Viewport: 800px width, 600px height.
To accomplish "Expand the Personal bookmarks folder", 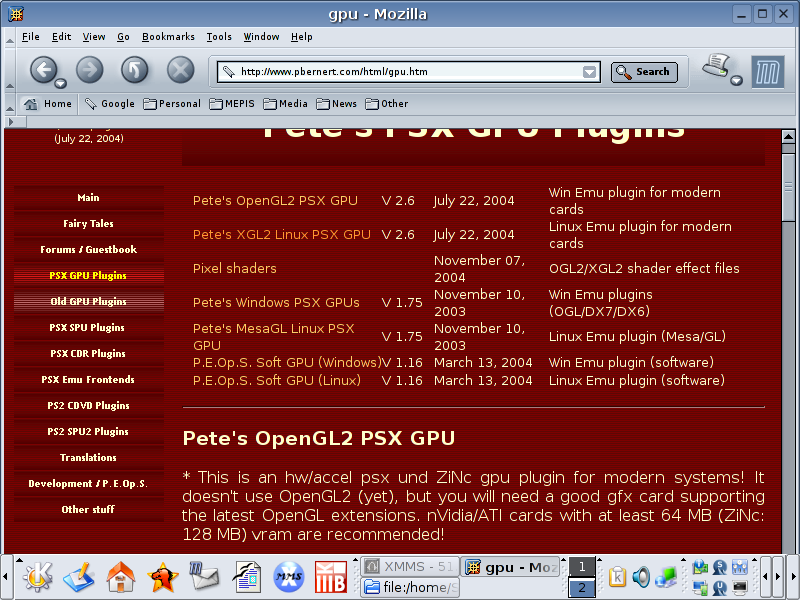I will pyautogui.click(x=171, y=104).
